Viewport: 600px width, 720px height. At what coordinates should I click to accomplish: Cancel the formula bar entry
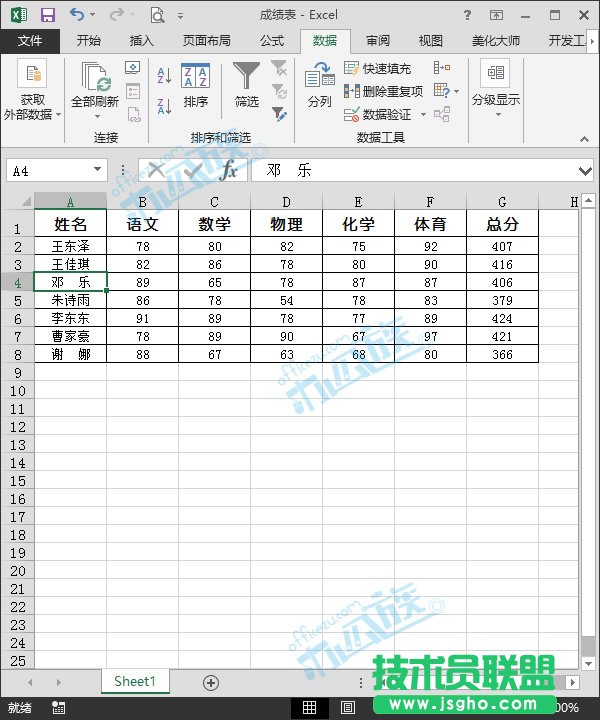(x=156, y=170)
